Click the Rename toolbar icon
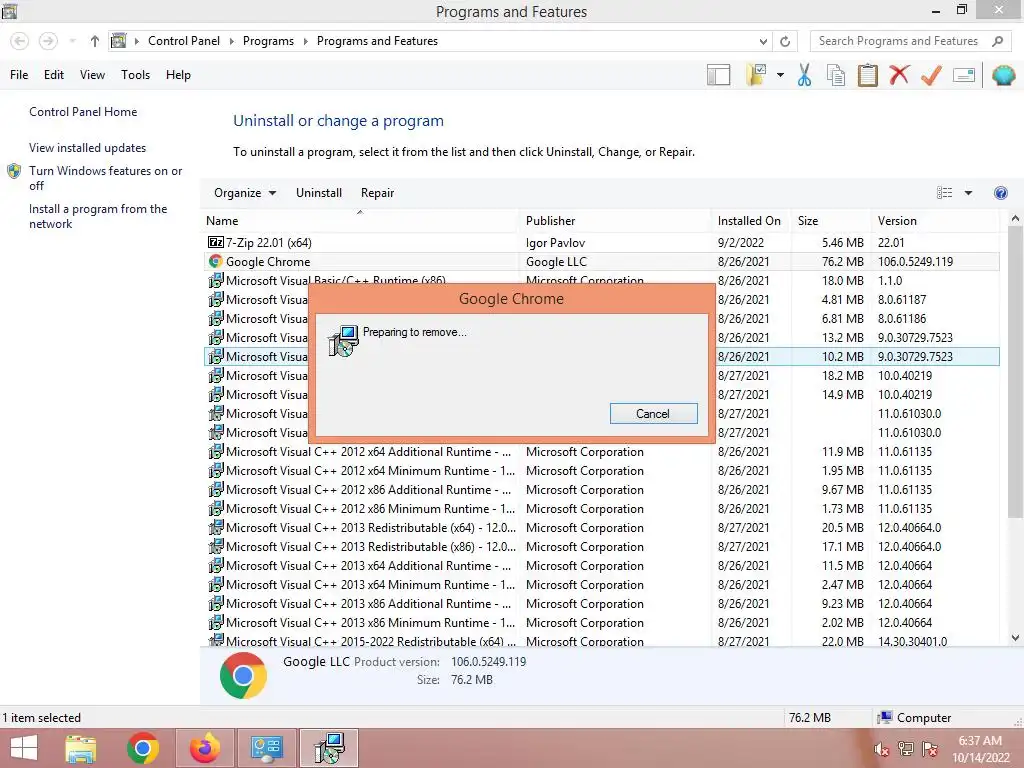 pos(964,75)
